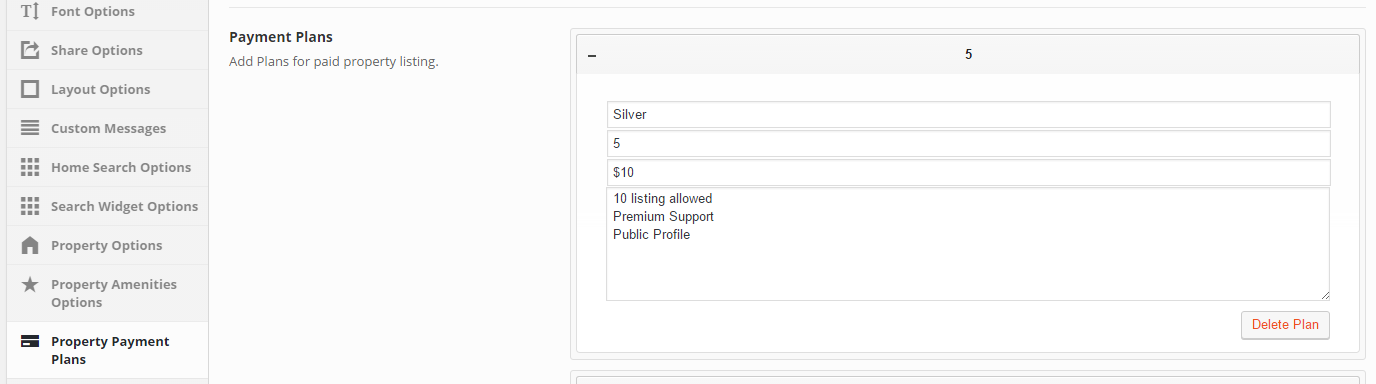This screenshot has height=384, width=1376.
Task: Click the Custom Messages lines icon
Action: 30,128
